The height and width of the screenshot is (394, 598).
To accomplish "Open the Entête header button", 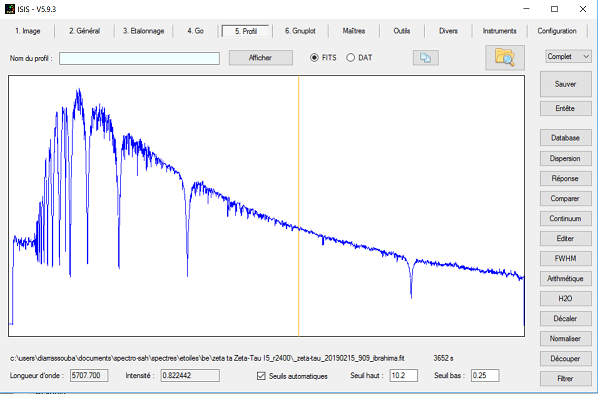I will (566, 108).
